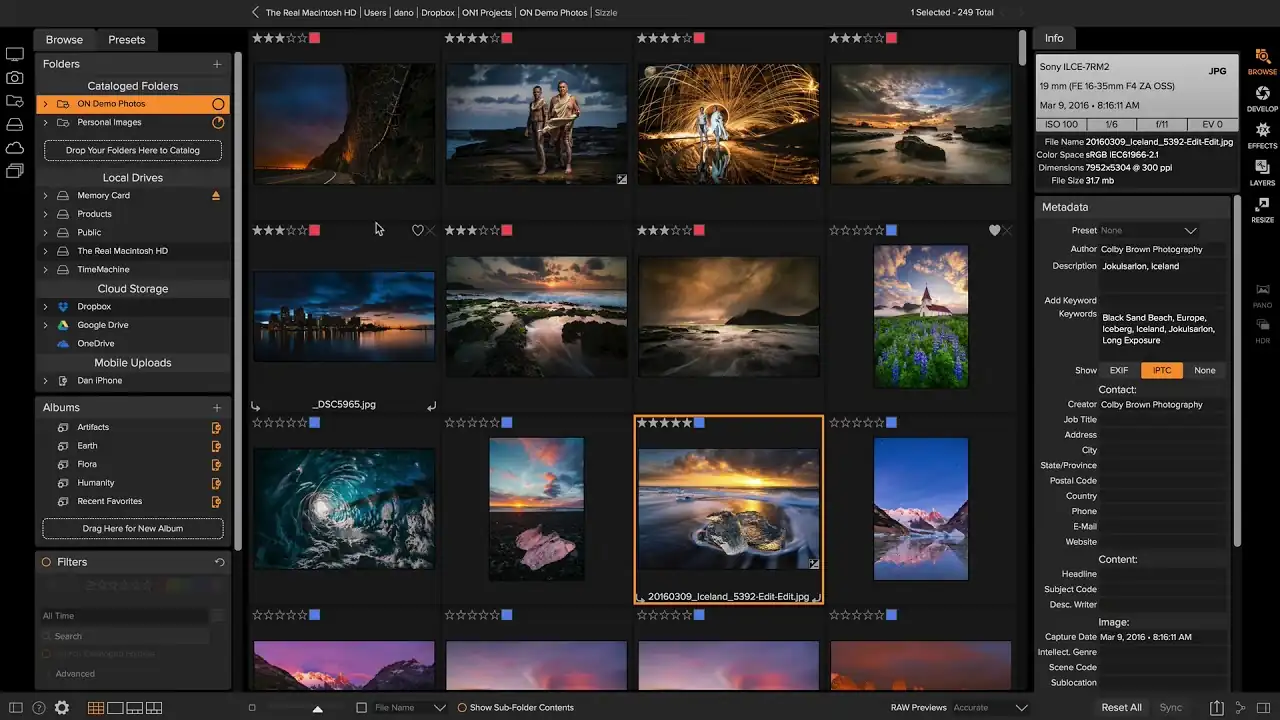Eject the Memory Card drive
Viewport: 1280px width, 720px height.
(x=216, y=196)
